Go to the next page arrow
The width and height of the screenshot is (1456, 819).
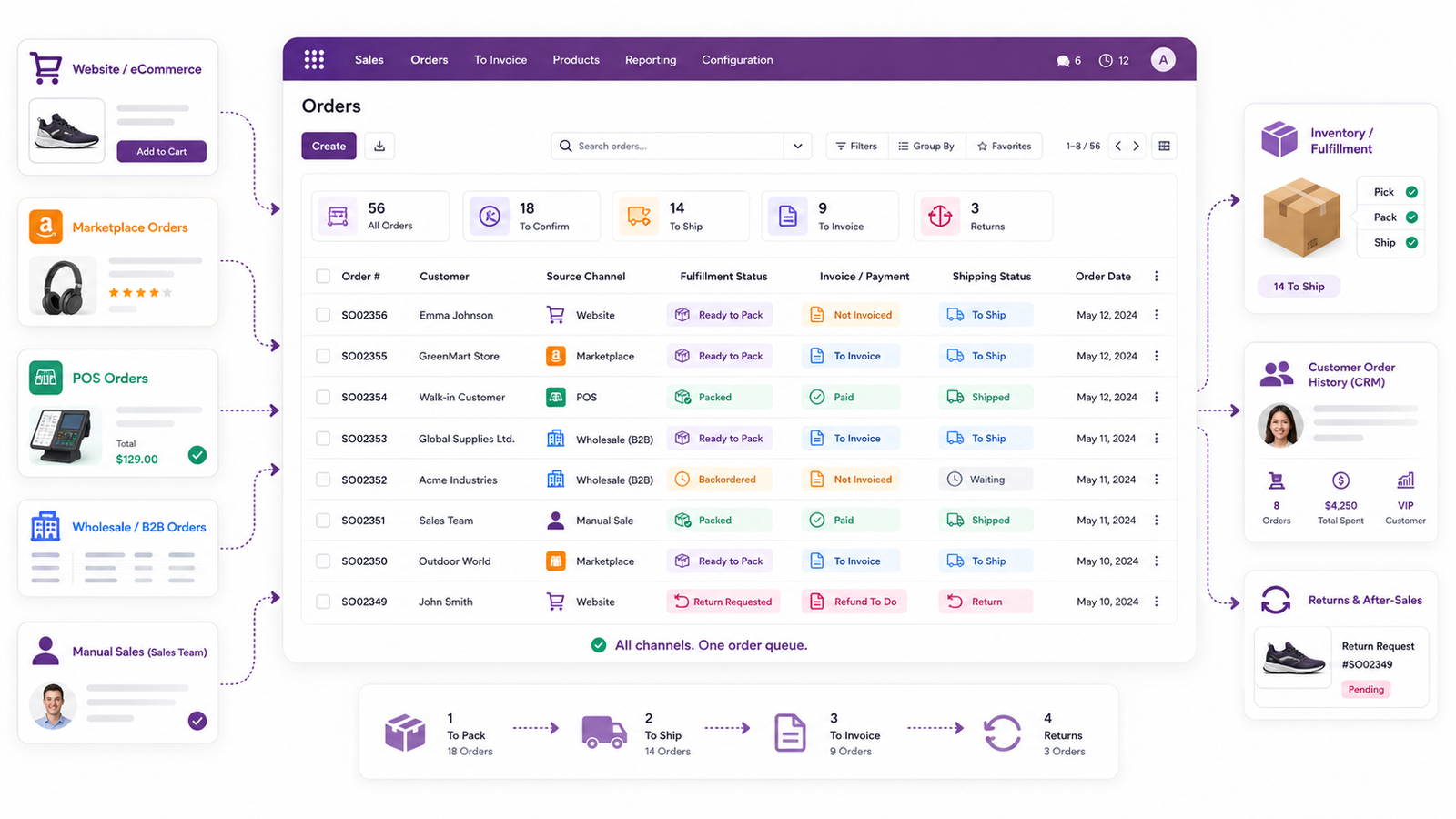pyautogui.click(x=1136, y=146)
